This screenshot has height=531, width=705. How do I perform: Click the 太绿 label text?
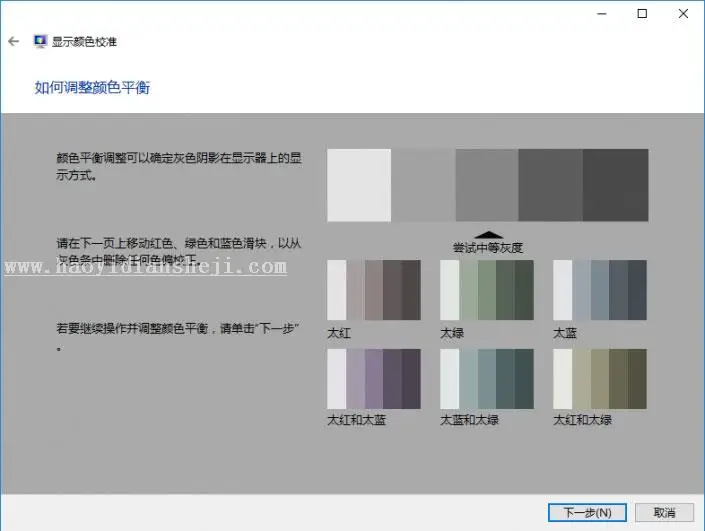(x=452, y=333)
